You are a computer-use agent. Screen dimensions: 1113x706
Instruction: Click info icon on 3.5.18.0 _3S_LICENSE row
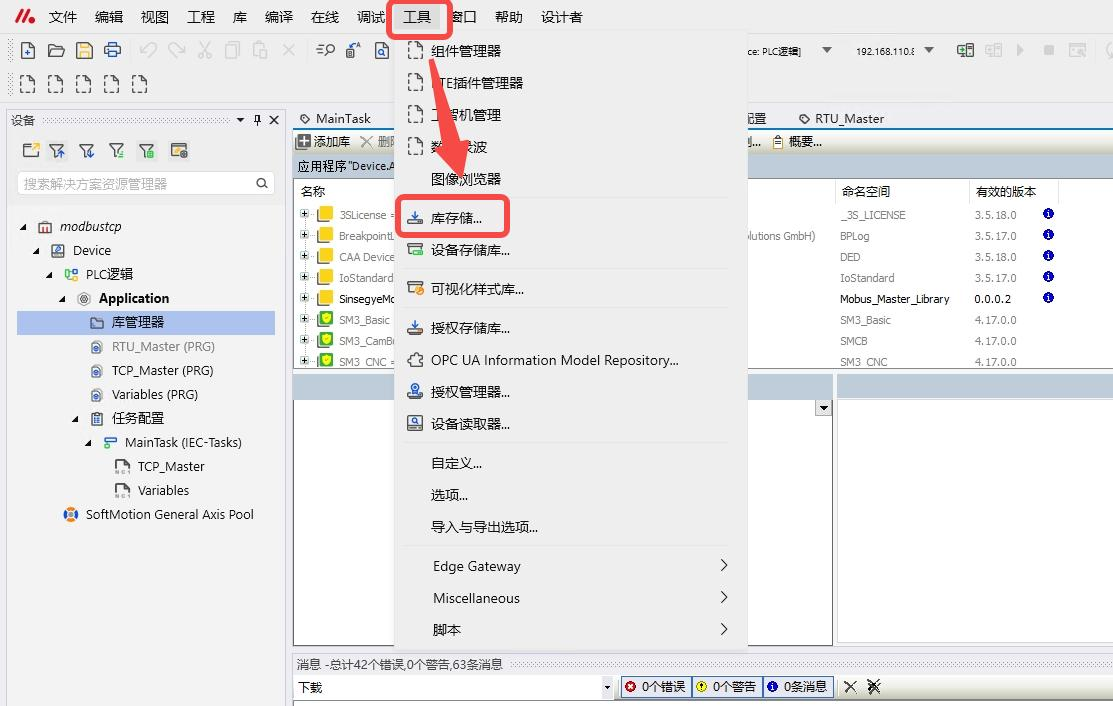point(1048,214)
